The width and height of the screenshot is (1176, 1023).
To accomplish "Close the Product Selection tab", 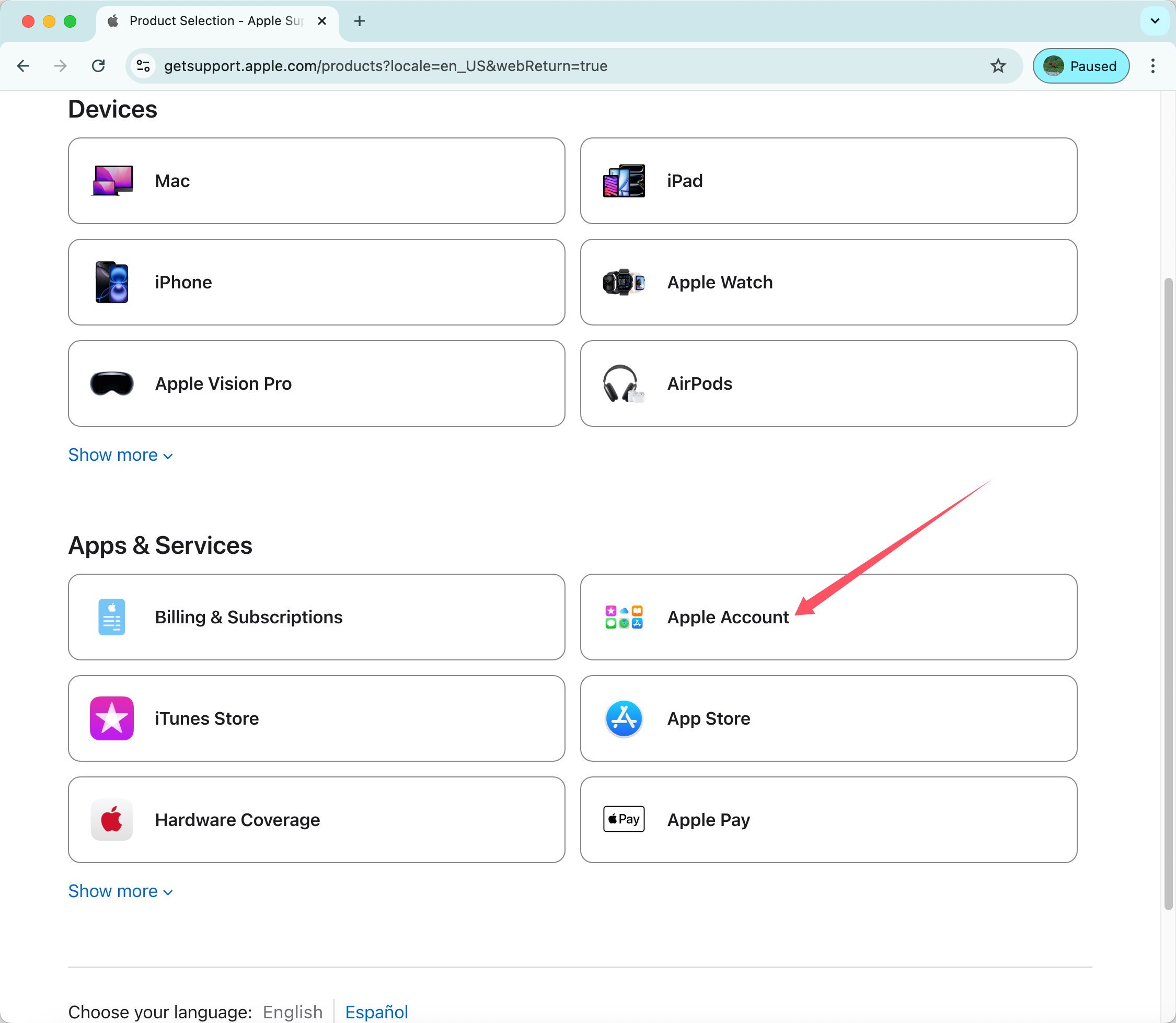I will click(322, 21).
